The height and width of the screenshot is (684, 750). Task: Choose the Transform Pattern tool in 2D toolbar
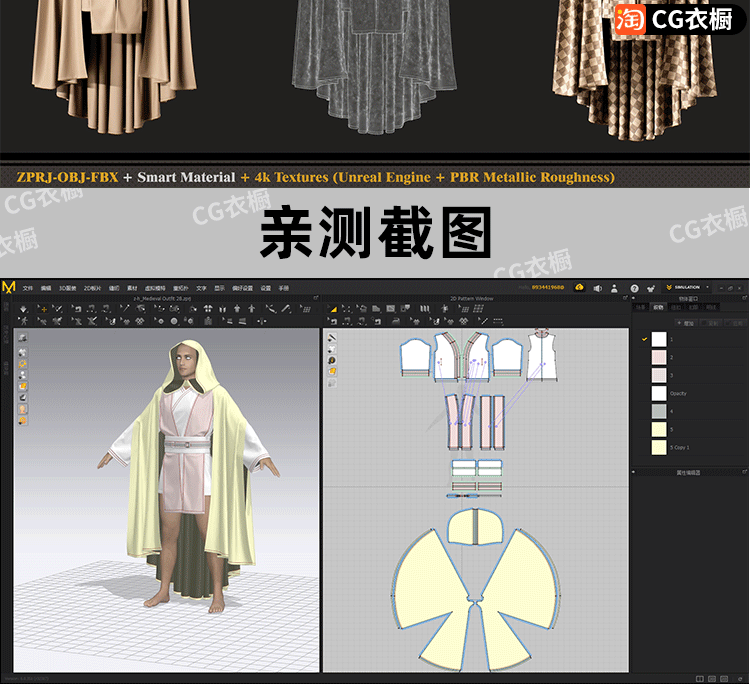point(346,309)
